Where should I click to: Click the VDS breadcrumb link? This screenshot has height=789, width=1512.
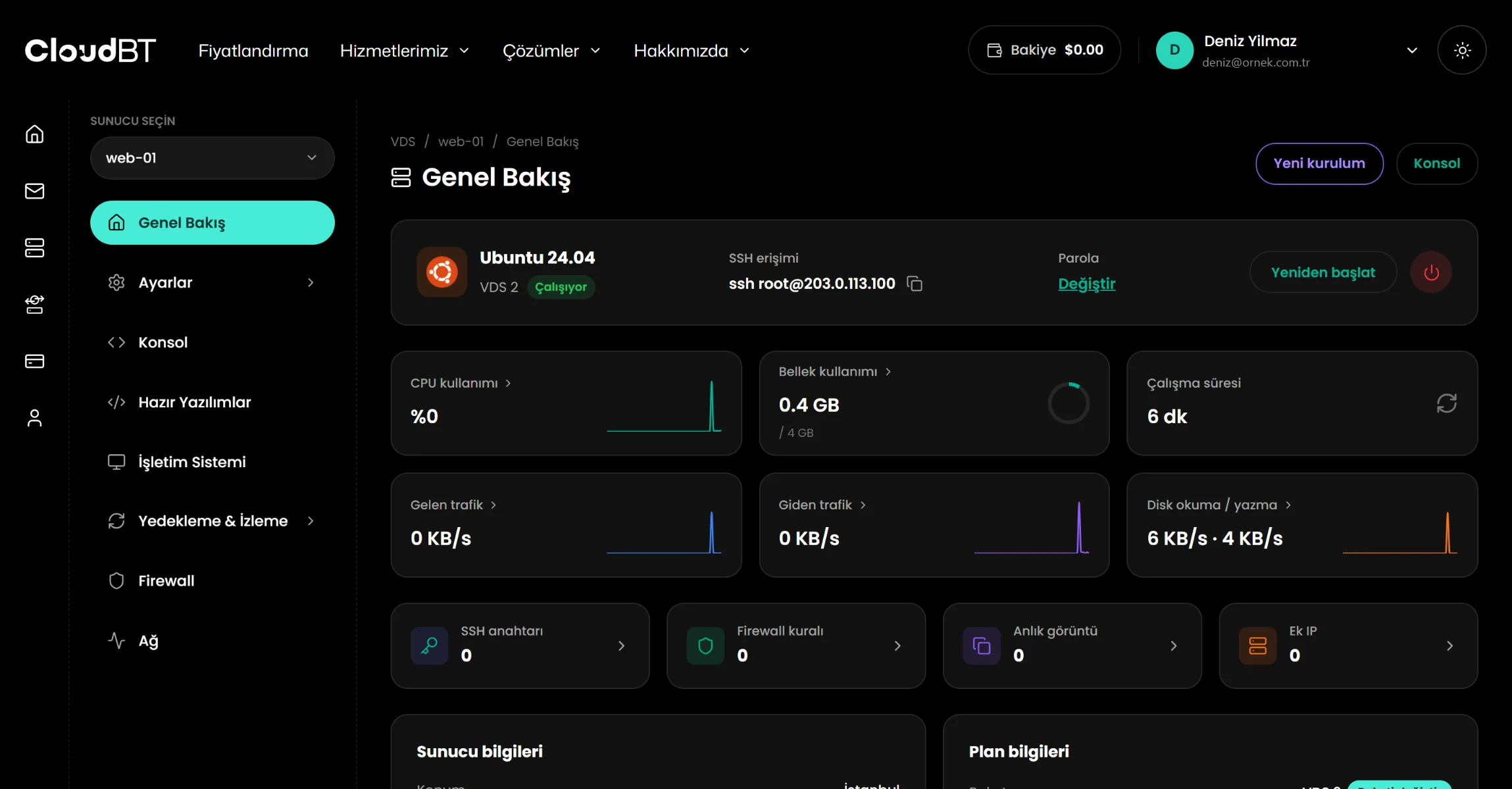[x=403, y=141]
